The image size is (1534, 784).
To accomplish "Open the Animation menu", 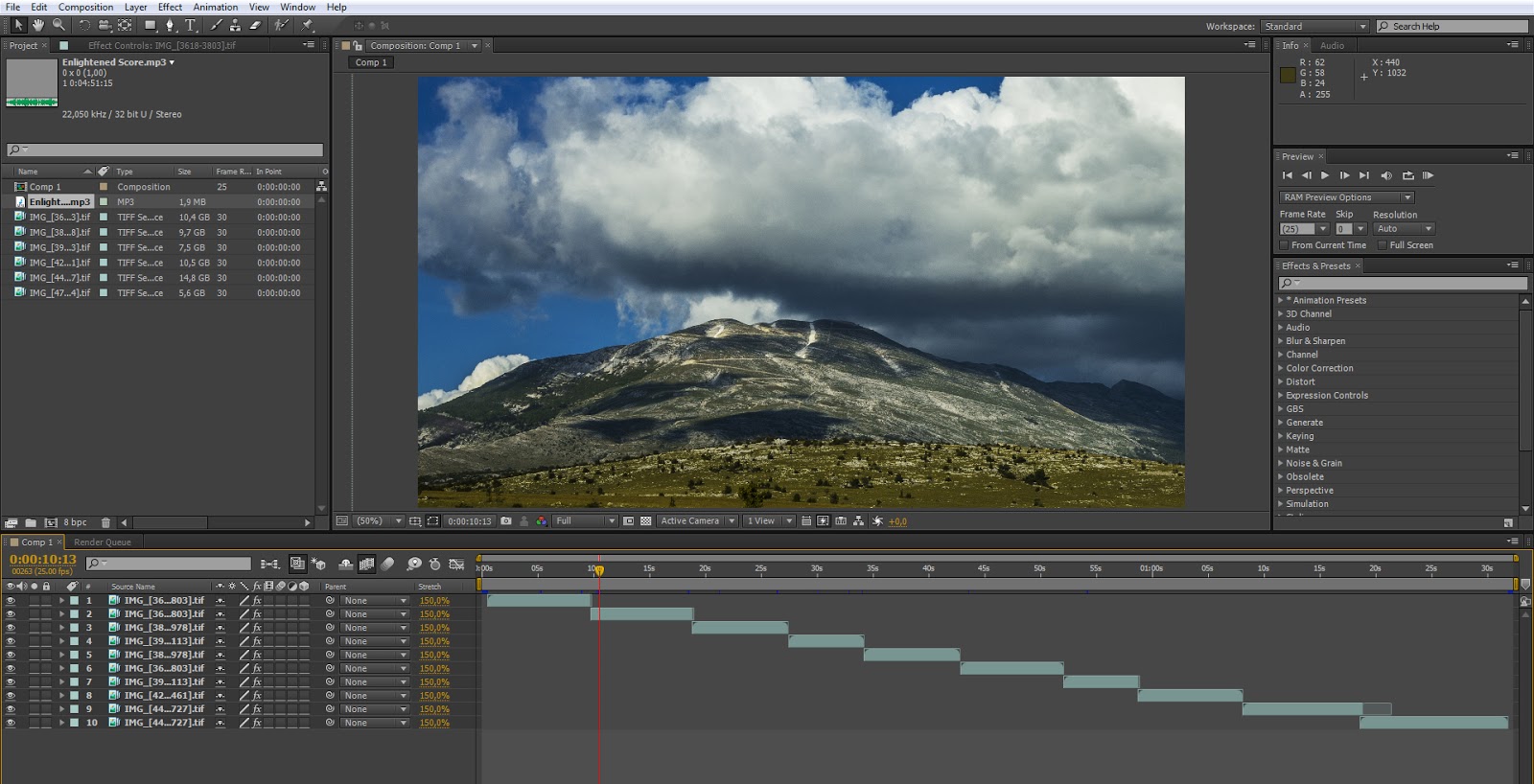I will click(x=216, y=7).
